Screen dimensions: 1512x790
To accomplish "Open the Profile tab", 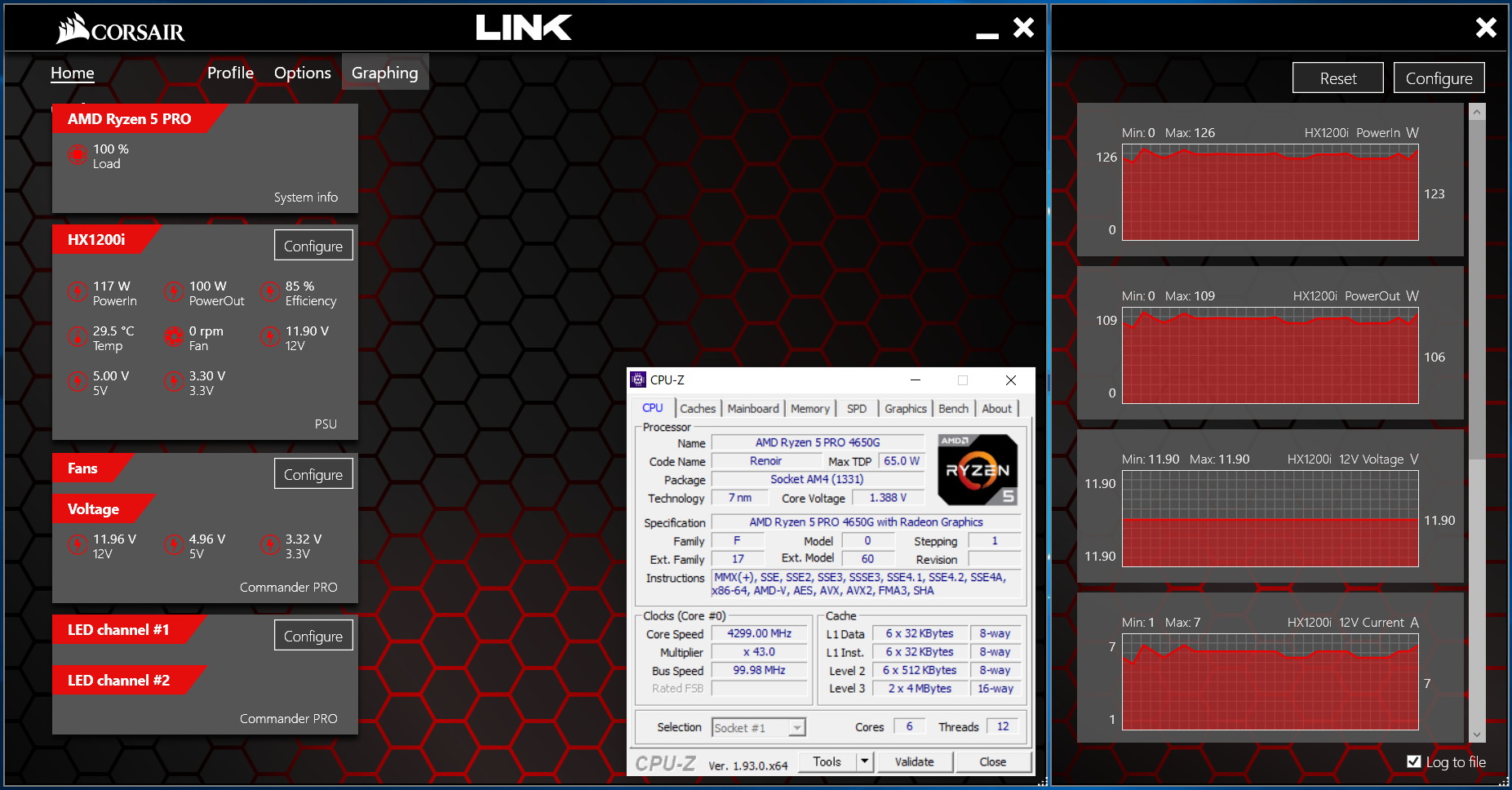I will 230,73.
